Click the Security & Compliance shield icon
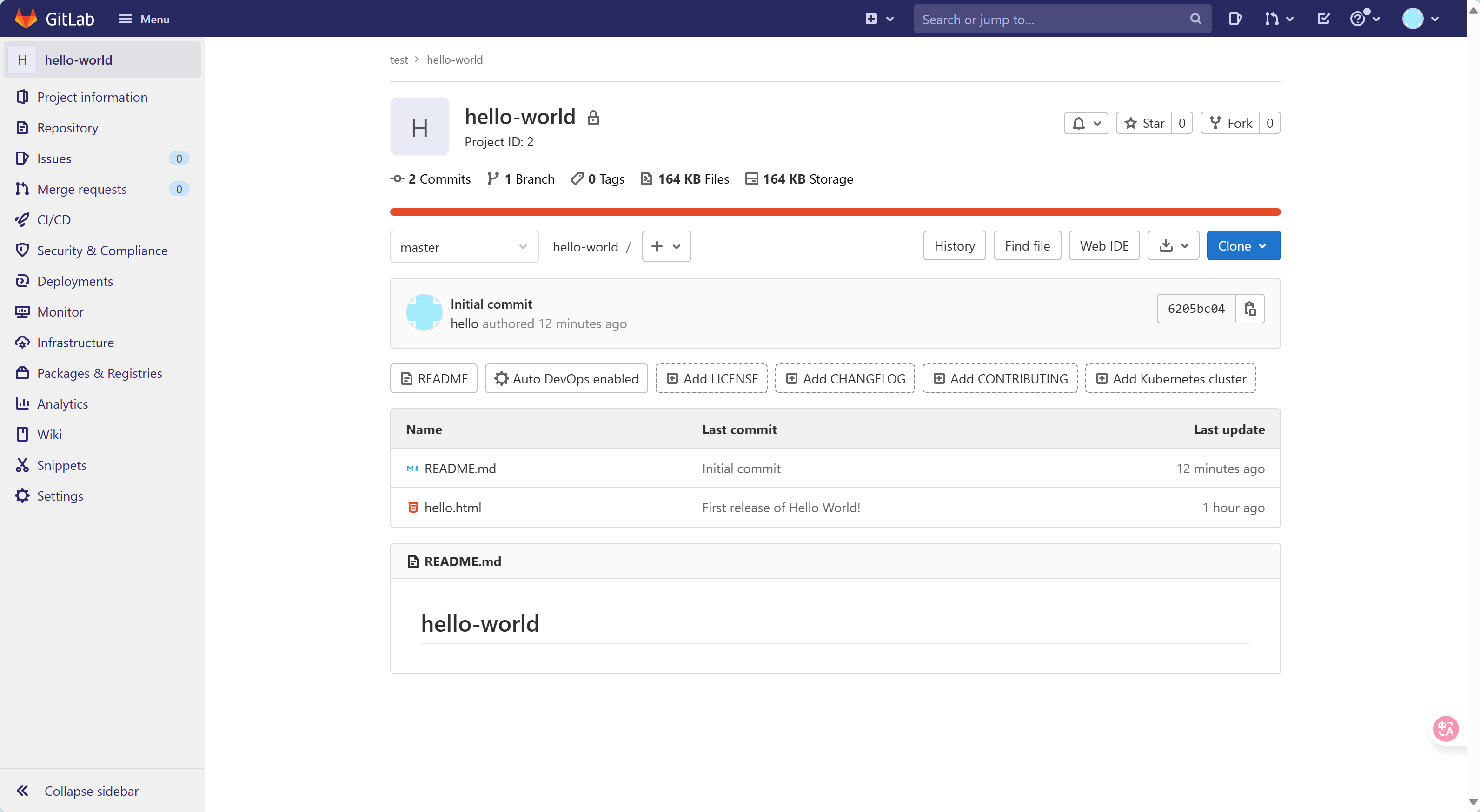 click(x=22, y=251)
